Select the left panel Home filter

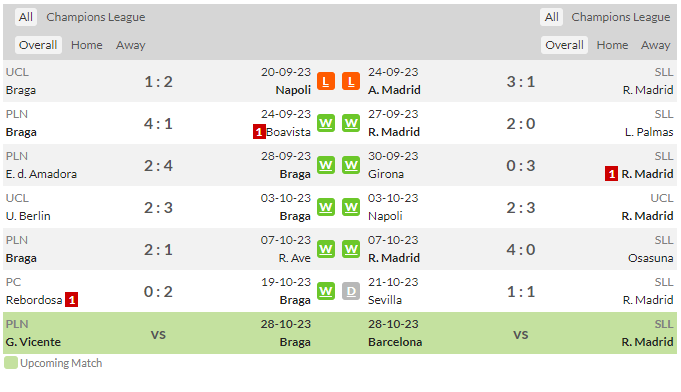[87, 45]
